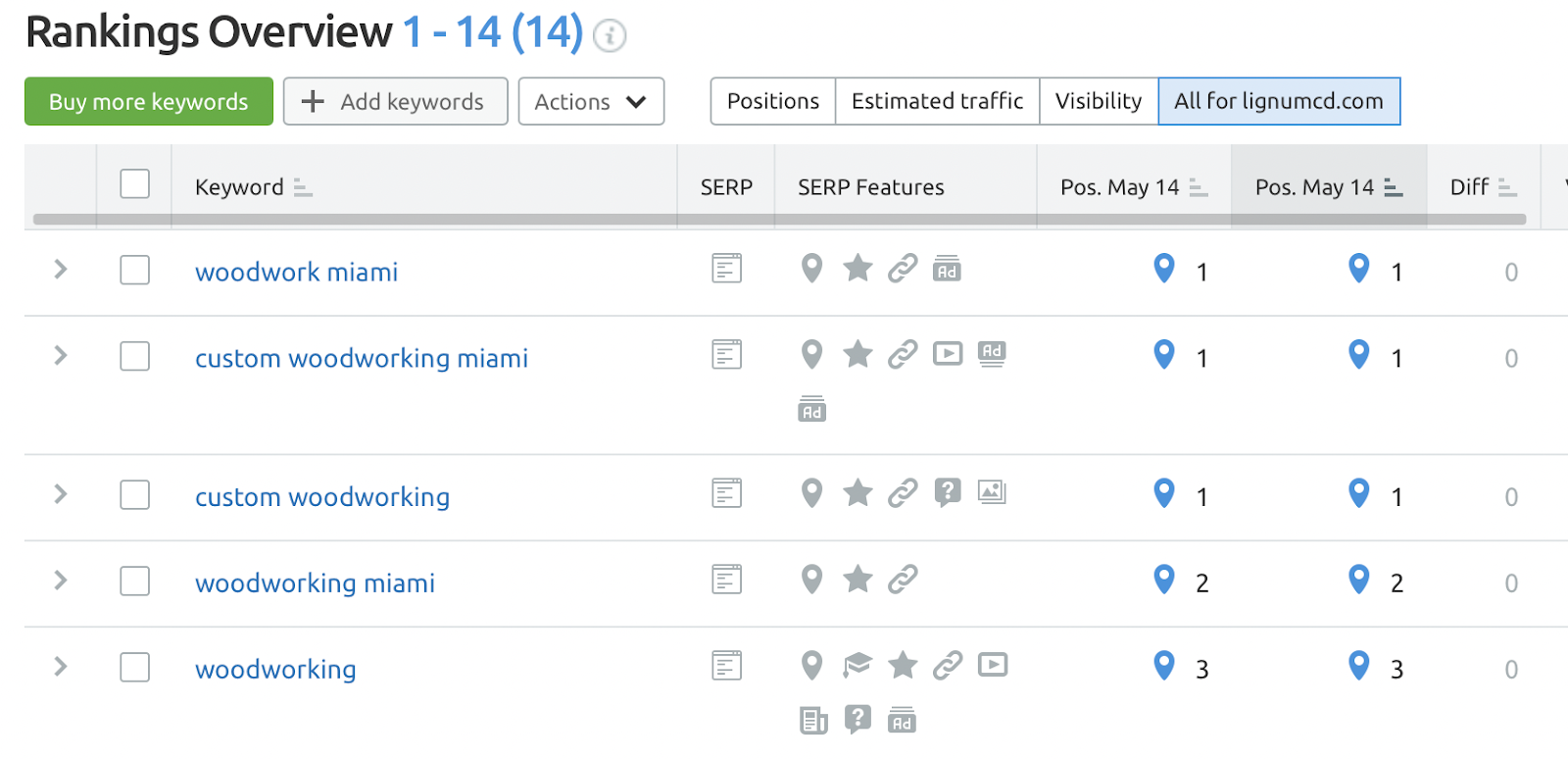The image size is (1568, 759).
Task: Click image pack icon for custom woodworking
Action: coord(992,492)
